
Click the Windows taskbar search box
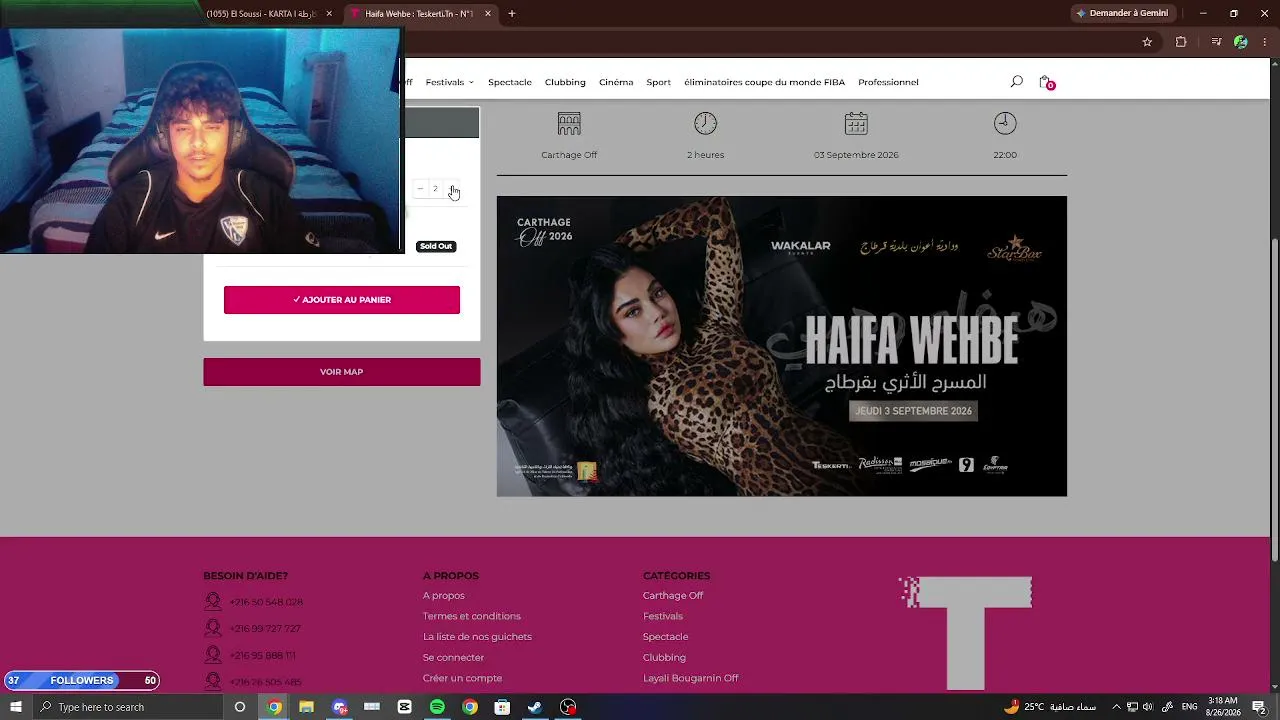[x=127, y=707]
